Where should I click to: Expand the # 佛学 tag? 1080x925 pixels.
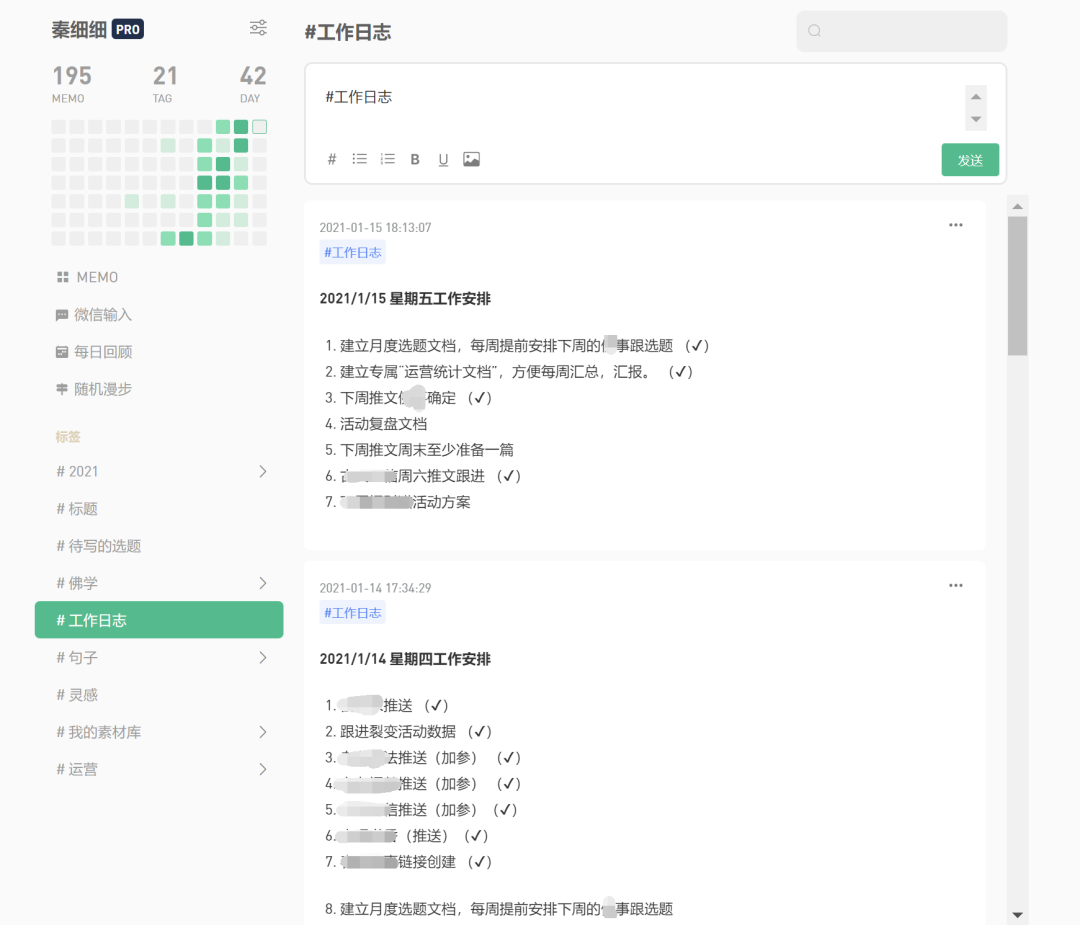click(262, 583)
